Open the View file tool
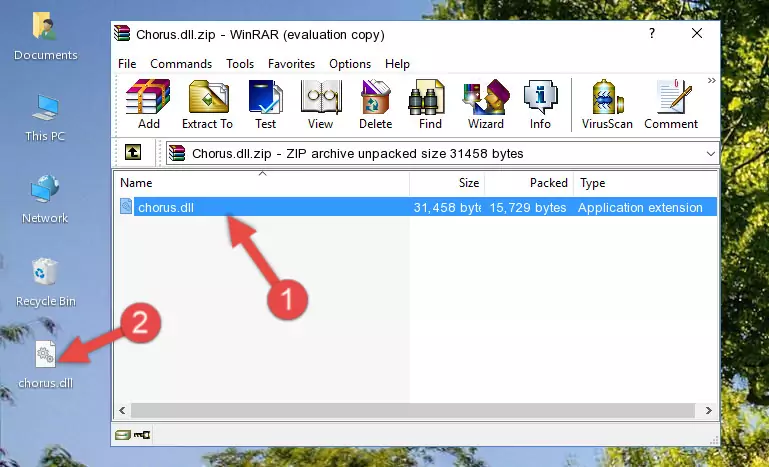Viewport: 769px width, 467px height. tap(321, 104)
